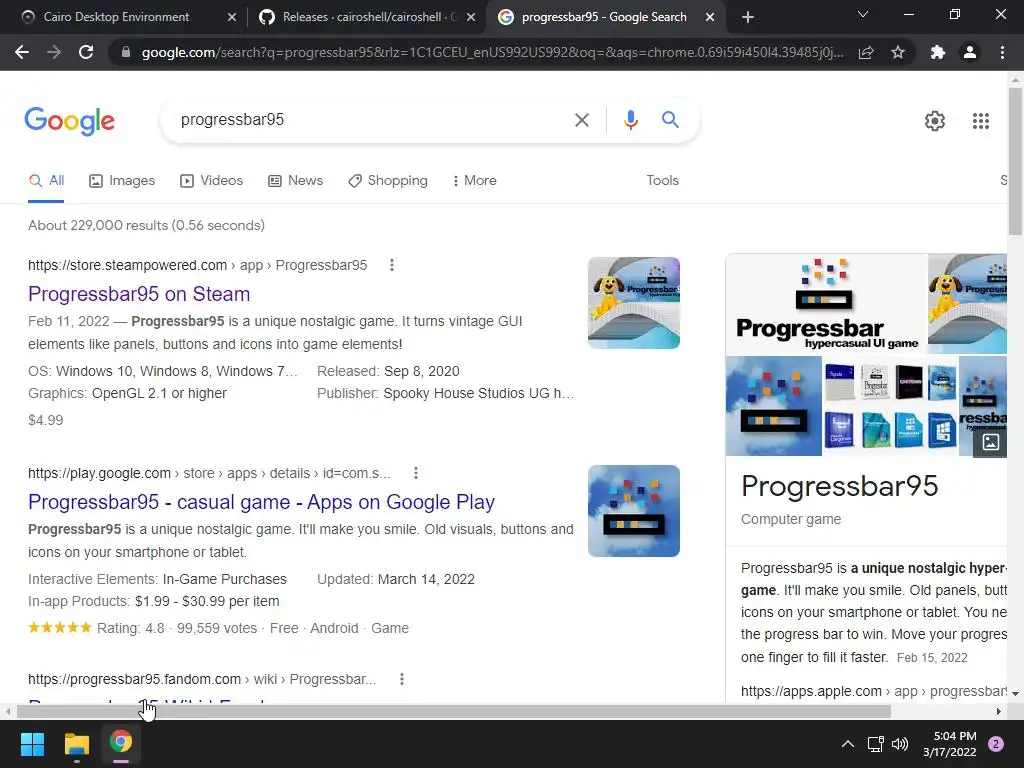
Task: Open Chrome three-dot menu
Action: (1002, 52)
